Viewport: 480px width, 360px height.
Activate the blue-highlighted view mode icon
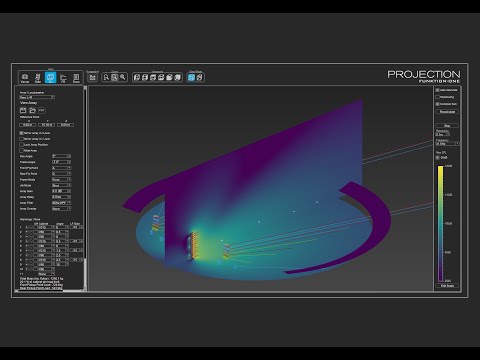coord(191,77)
